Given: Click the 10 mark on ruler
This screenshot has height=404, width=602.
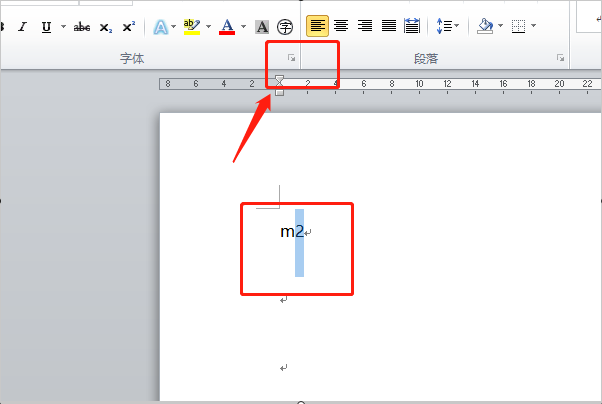Looking at the screenshot, I should [419, 84].
